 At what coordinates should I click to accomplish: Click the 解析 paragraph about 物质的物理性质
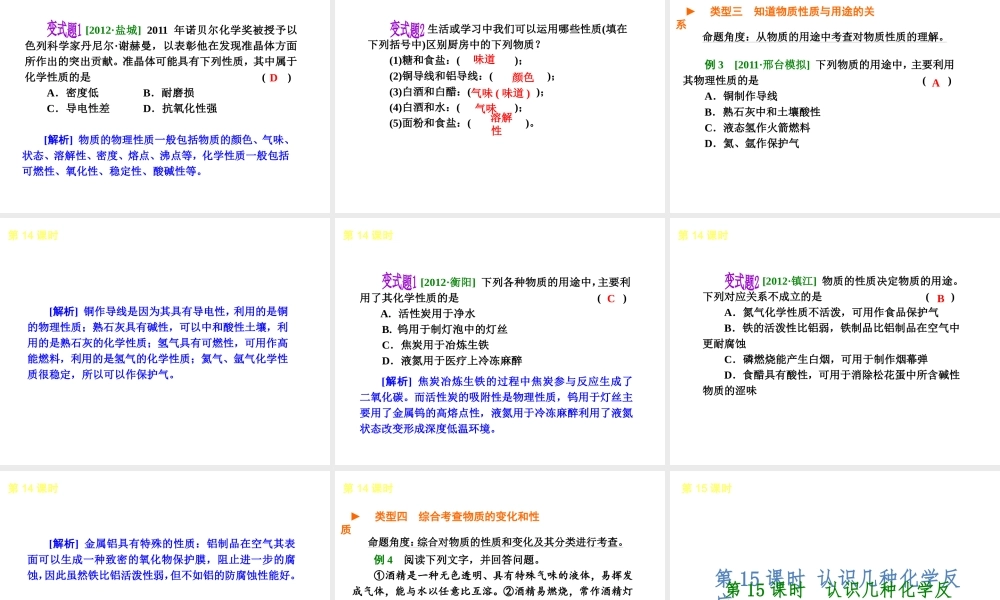156,156
